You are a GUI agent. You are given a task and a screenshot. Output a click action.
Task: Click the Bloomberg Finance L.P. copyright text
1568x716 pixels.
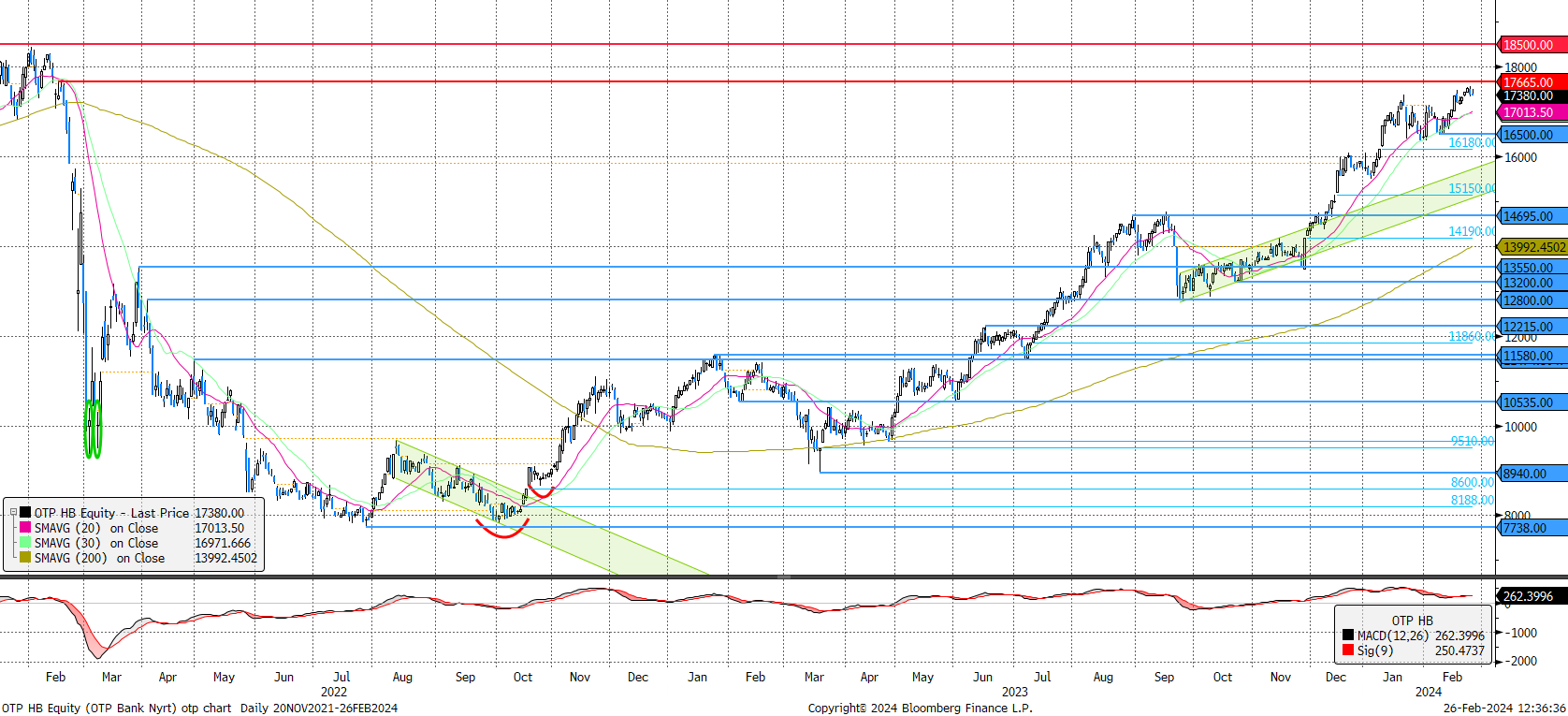coord(921,708)
